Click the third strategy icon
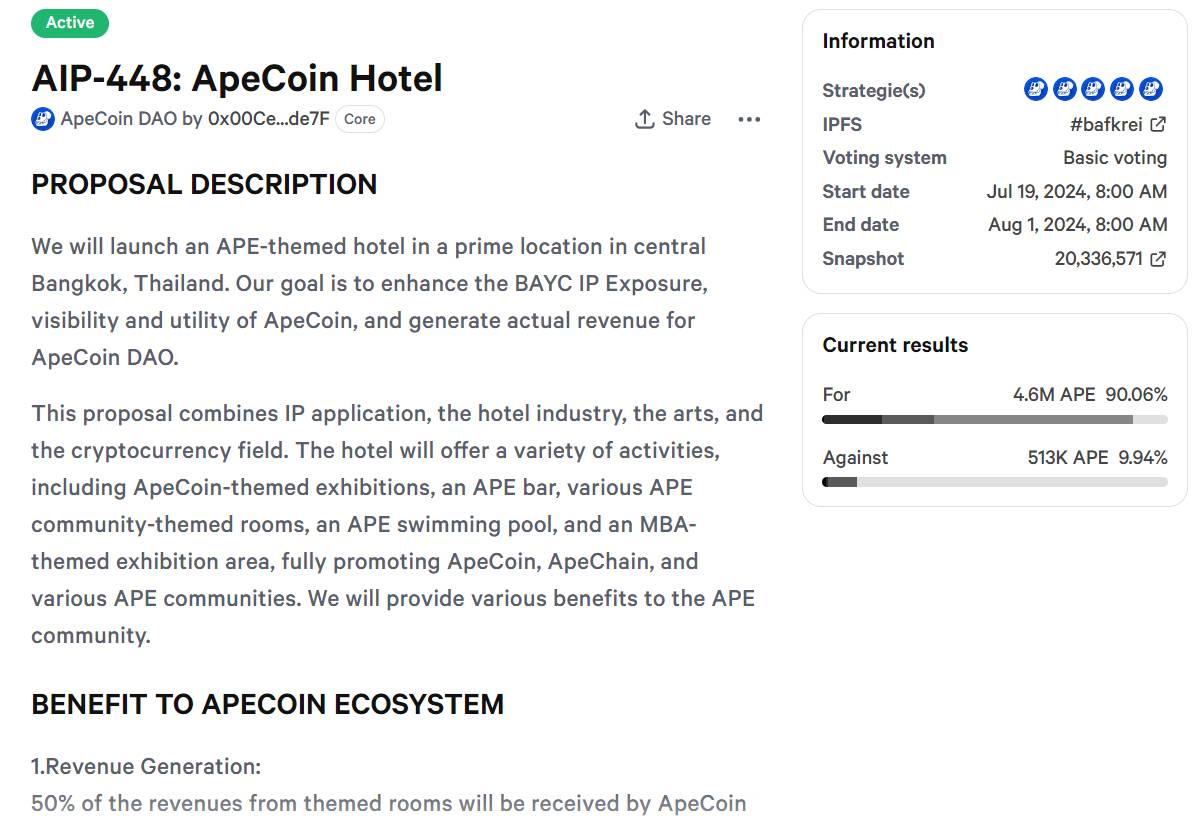This screenshot has width=1203, height=823. click(x=1093, y=90)
